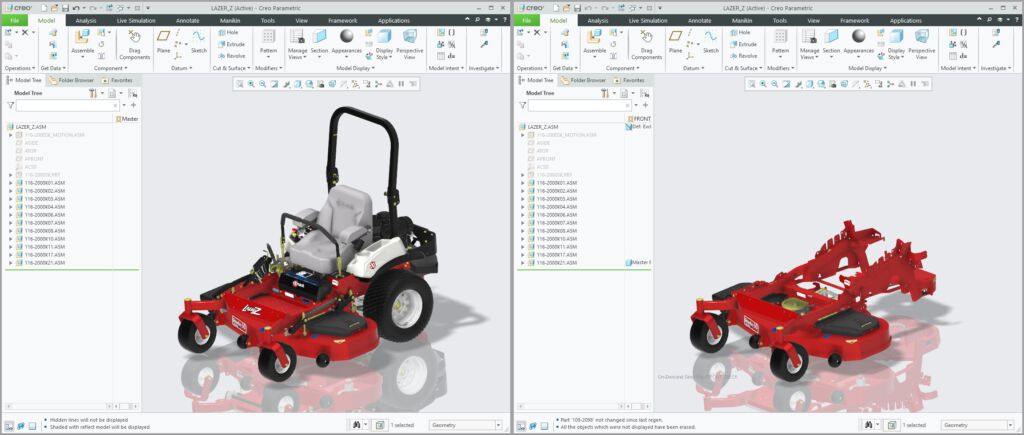Open Favorites tab in right window

(628, 80)
